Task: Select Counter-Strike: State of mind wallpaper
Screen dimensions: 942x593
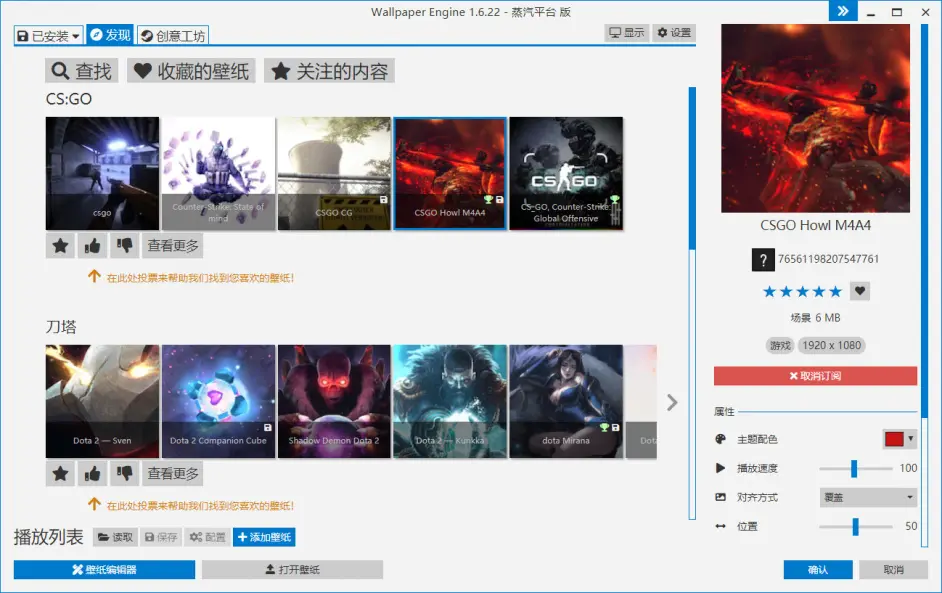Action: click(218, 173)
